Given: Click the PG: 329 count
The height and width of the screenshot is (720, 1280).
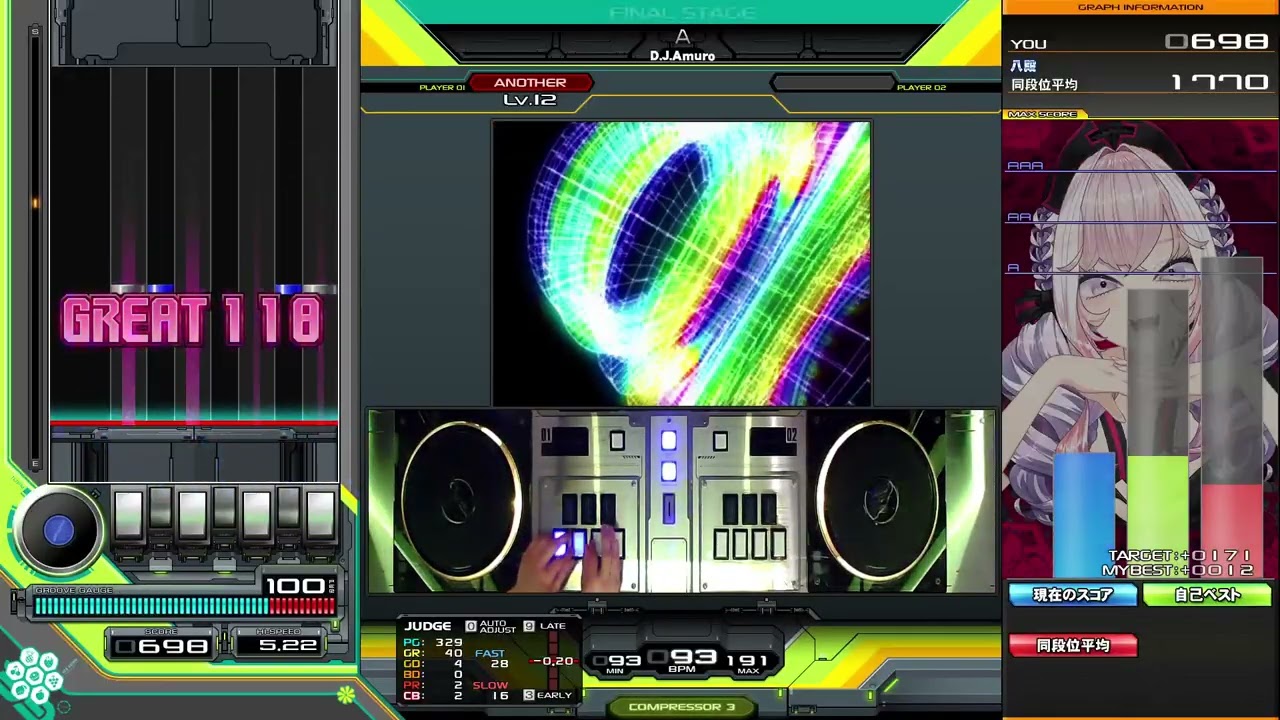Looking at the screenshot, I should click(433, 643).
